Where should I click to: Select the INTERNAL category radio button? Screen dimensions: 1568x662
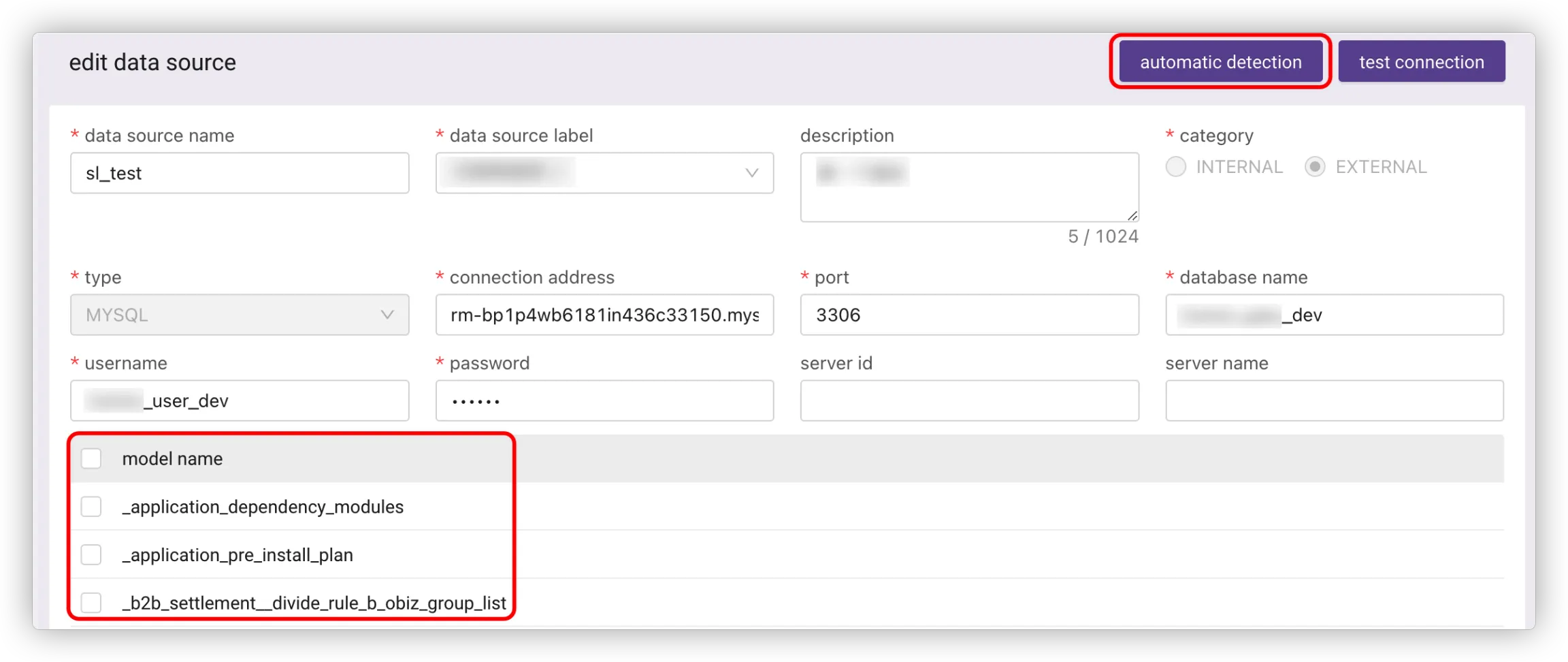(1176, 167)
